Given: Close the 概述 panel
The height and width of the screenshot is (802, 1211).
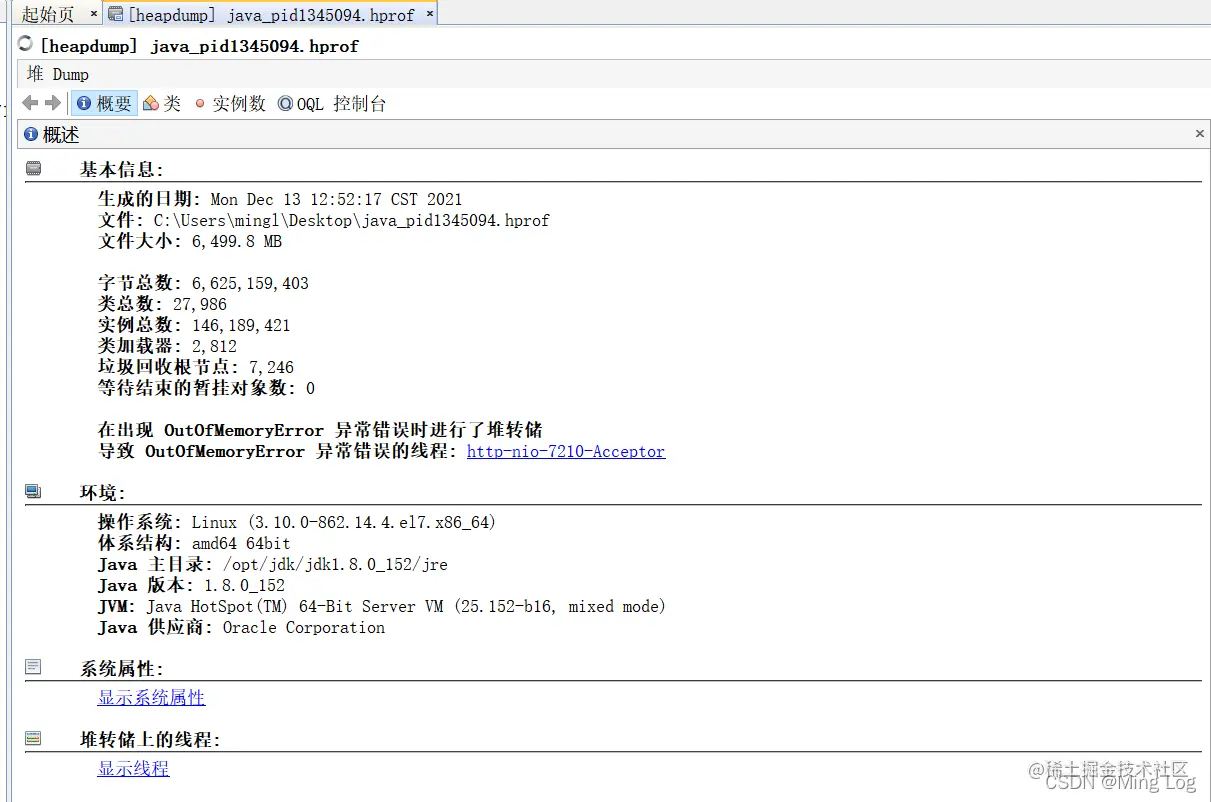Looking at the screenshot, I should pos(1200,133).
